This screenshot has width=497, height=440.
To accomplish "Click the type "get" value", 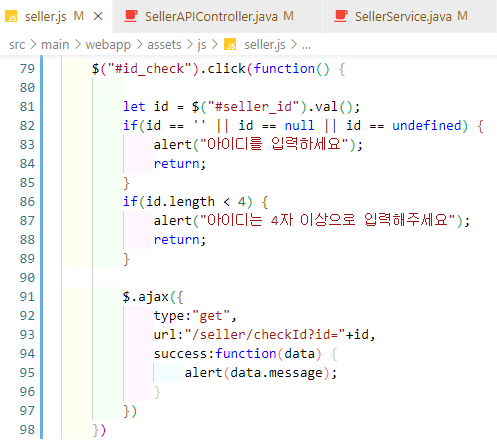I will (211, 316).
